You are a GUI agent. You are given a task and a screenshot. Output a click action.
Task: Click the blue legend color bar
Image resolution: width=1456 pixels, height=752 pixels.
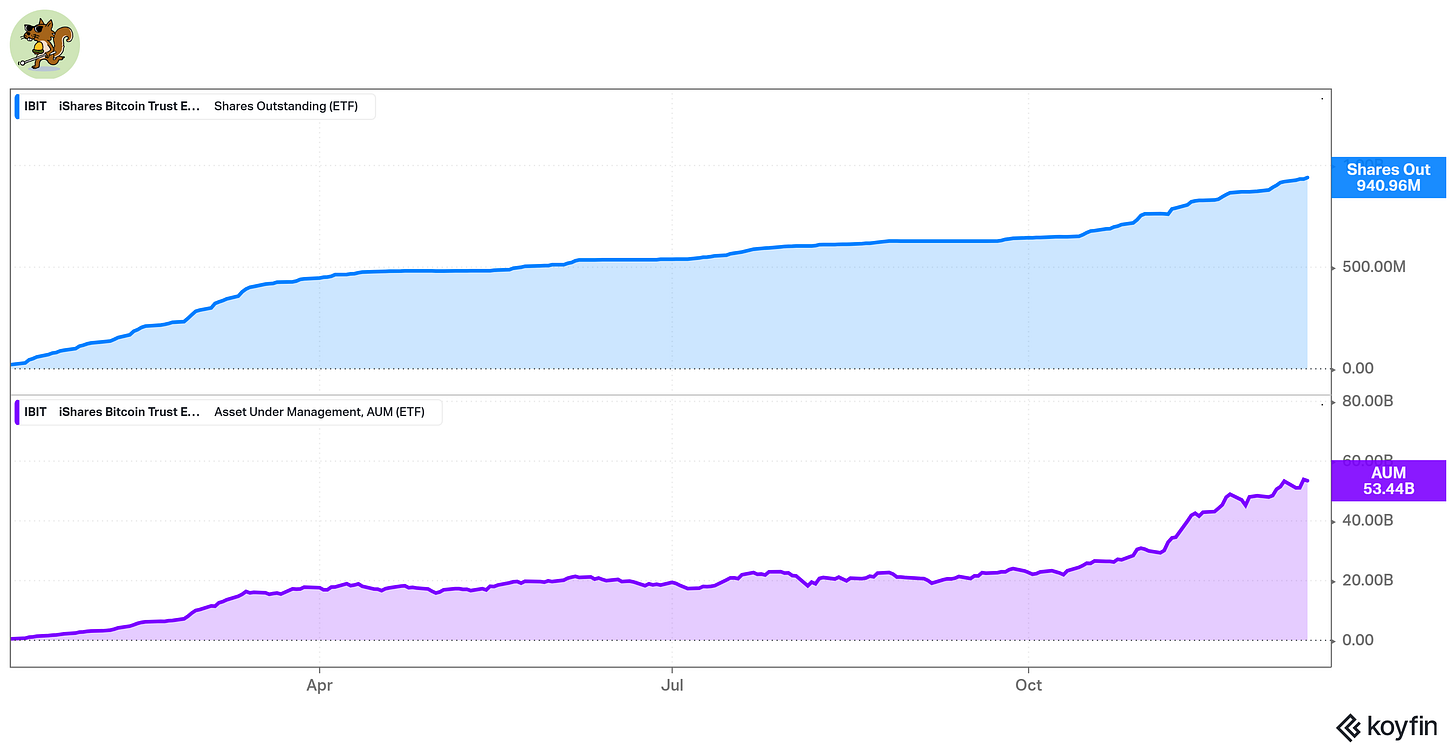tap(17, 106)
